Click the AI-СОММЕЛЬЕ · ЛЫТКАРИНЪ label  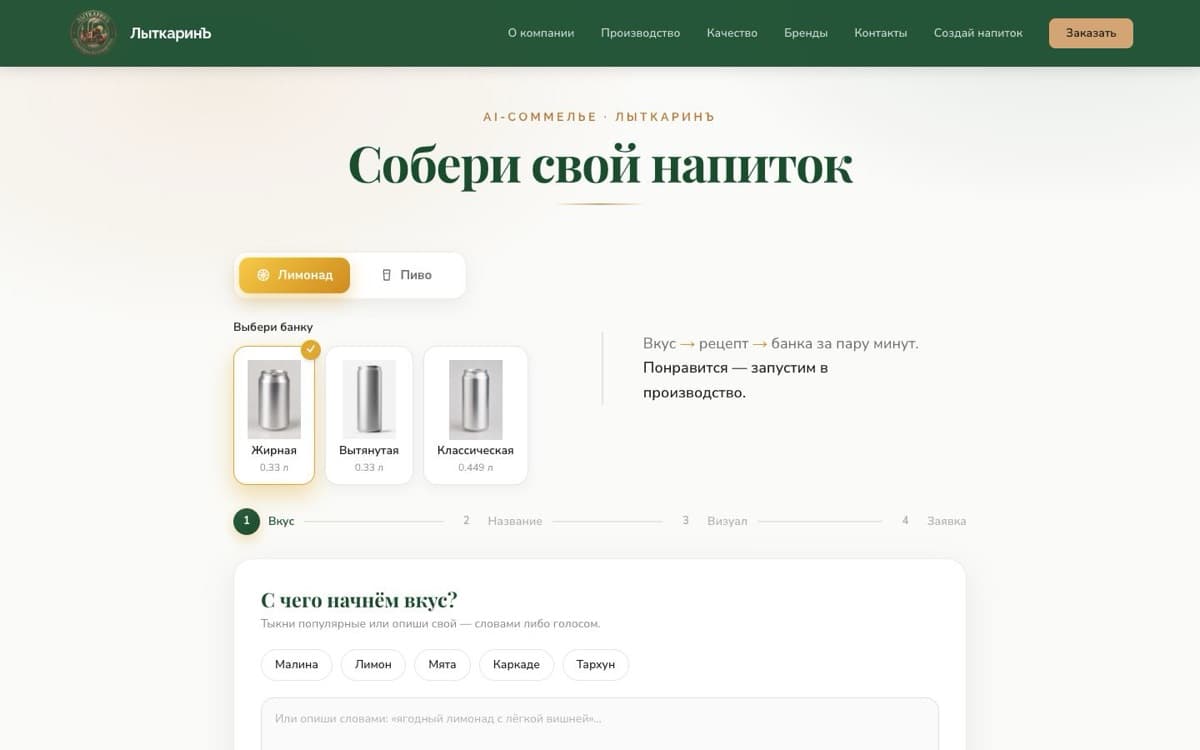(x=599, y=117)
